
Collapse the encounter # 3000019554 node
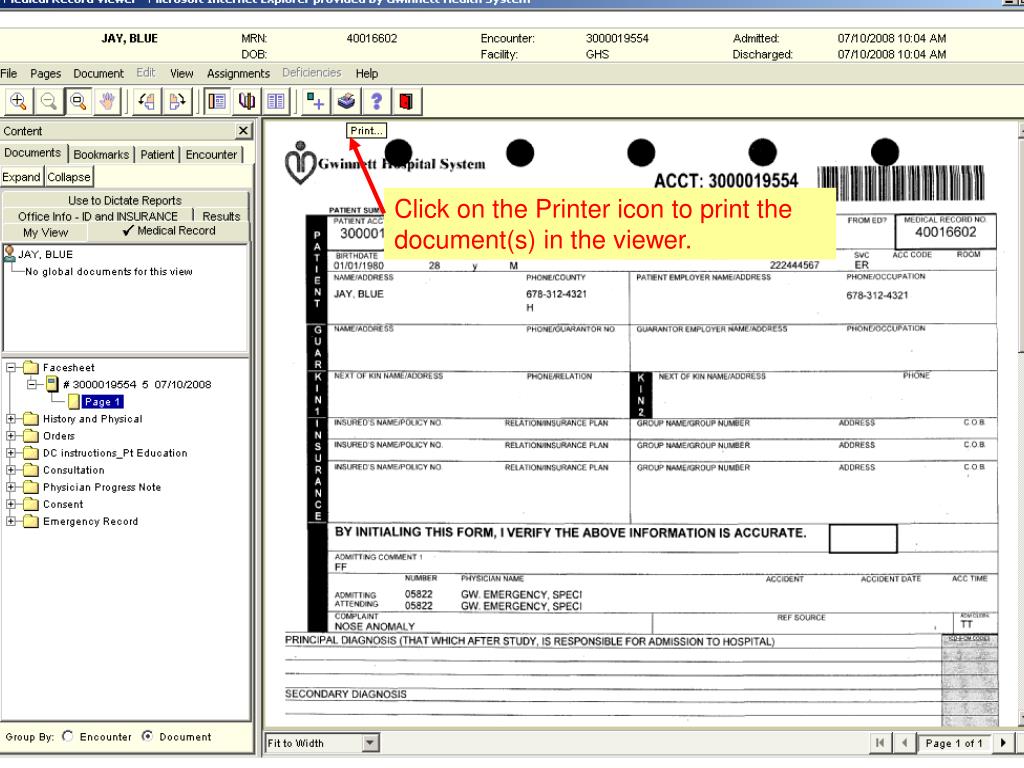pos(31,385)
